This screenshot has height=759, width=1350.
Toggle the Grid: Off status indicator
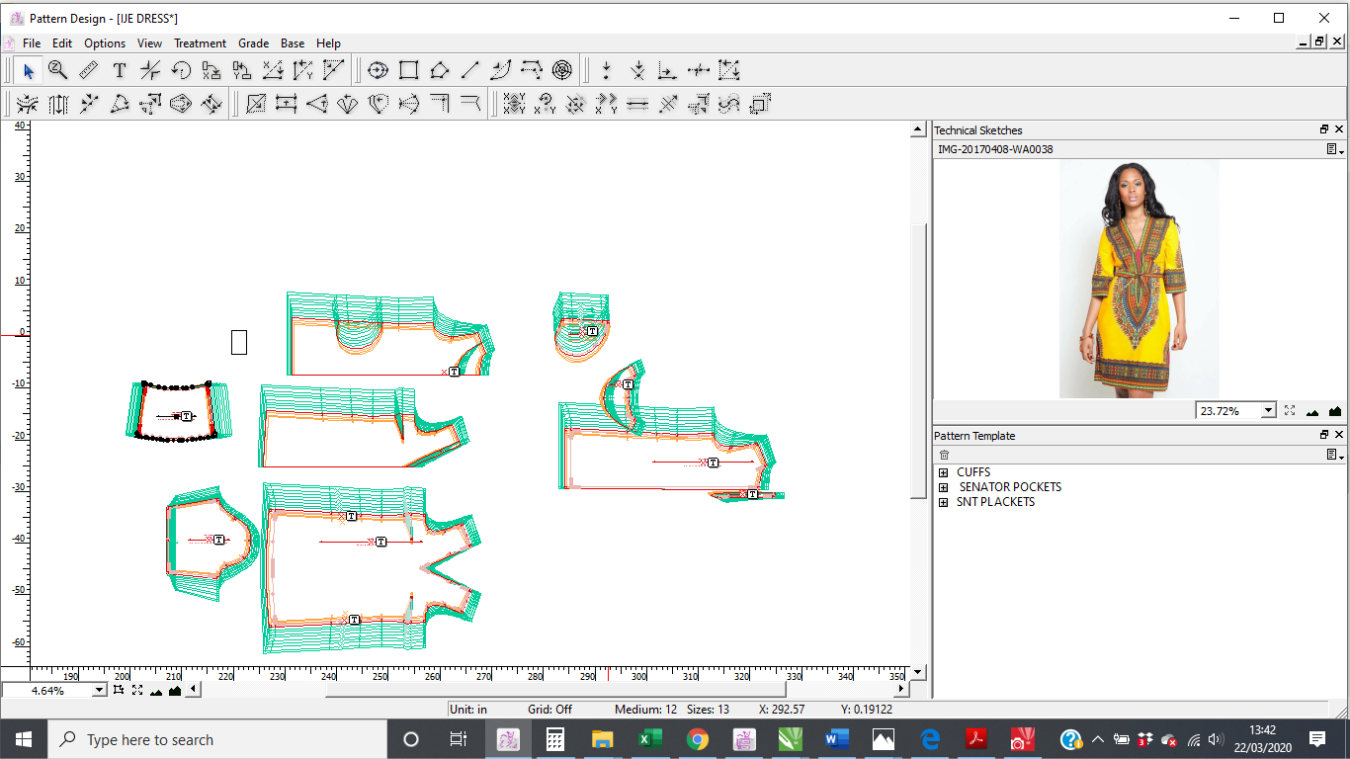[550, 709]
